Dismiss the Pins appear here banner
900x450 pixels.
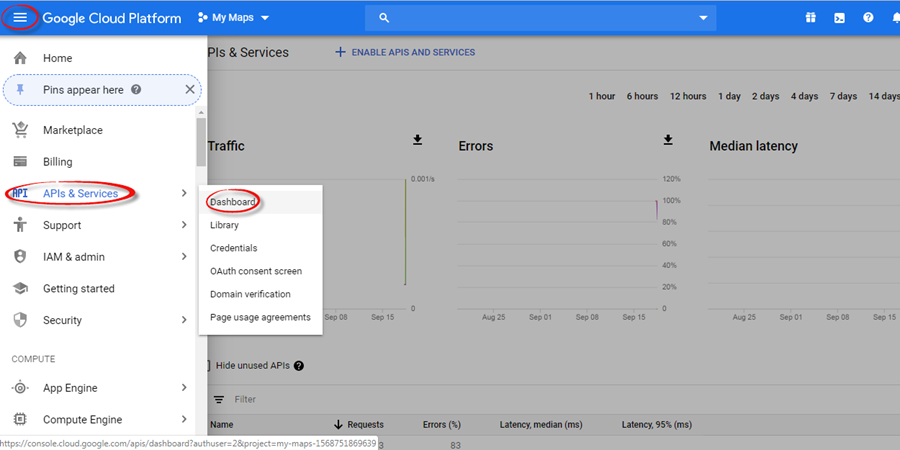click(190, 90)
